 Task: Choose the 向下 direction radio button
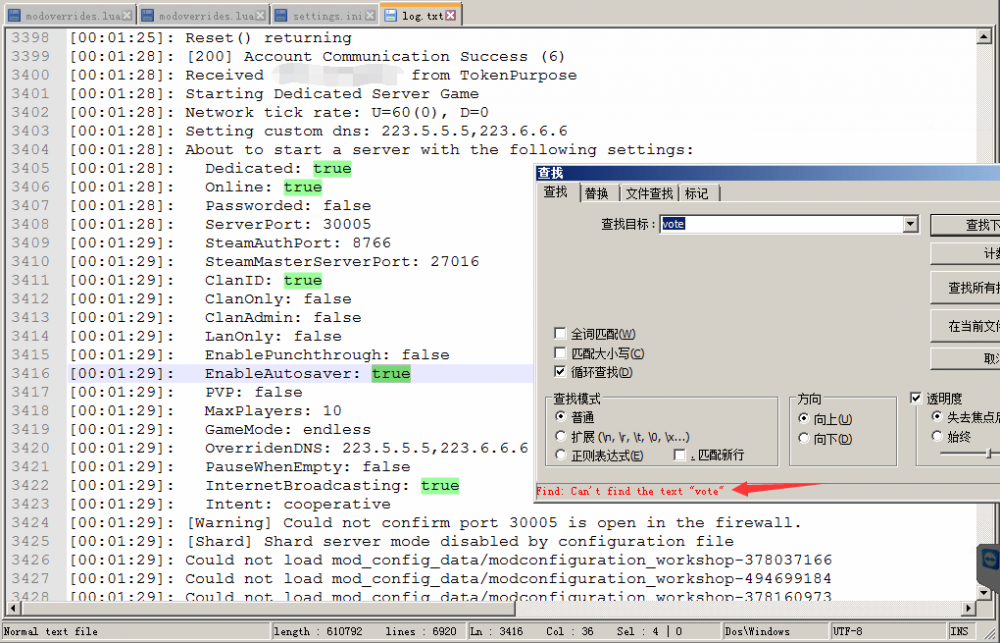click(x=804, y=438)
